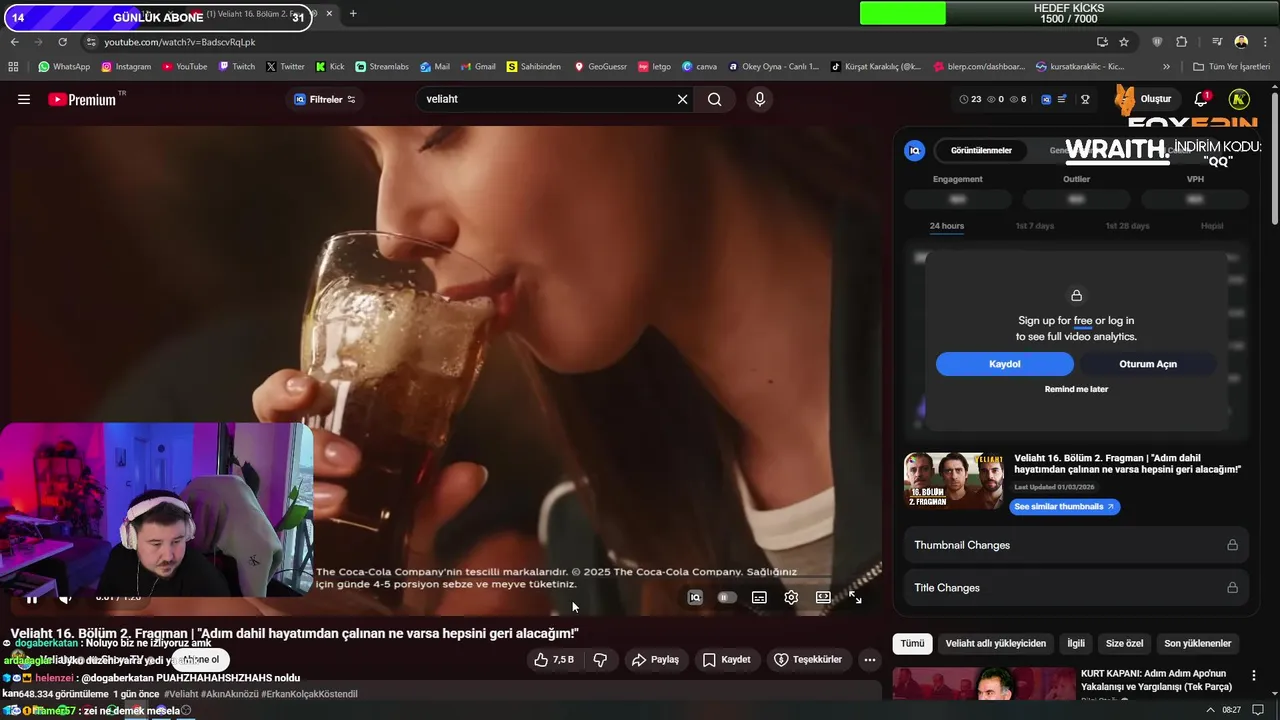1280x720 pixels.
Task: Click the vidIQ logo icon beside stats counters
Action: [1046, 99]
